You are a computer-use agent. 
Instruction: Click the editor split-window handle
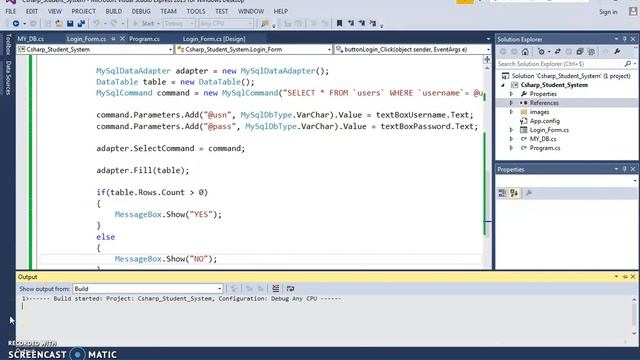[487, 60]
